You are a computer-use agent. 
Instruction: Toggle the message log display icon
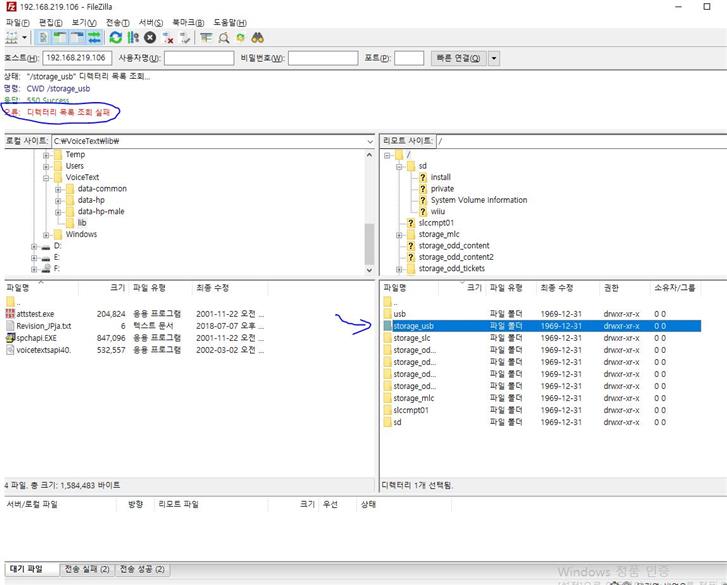coord(44,38)
